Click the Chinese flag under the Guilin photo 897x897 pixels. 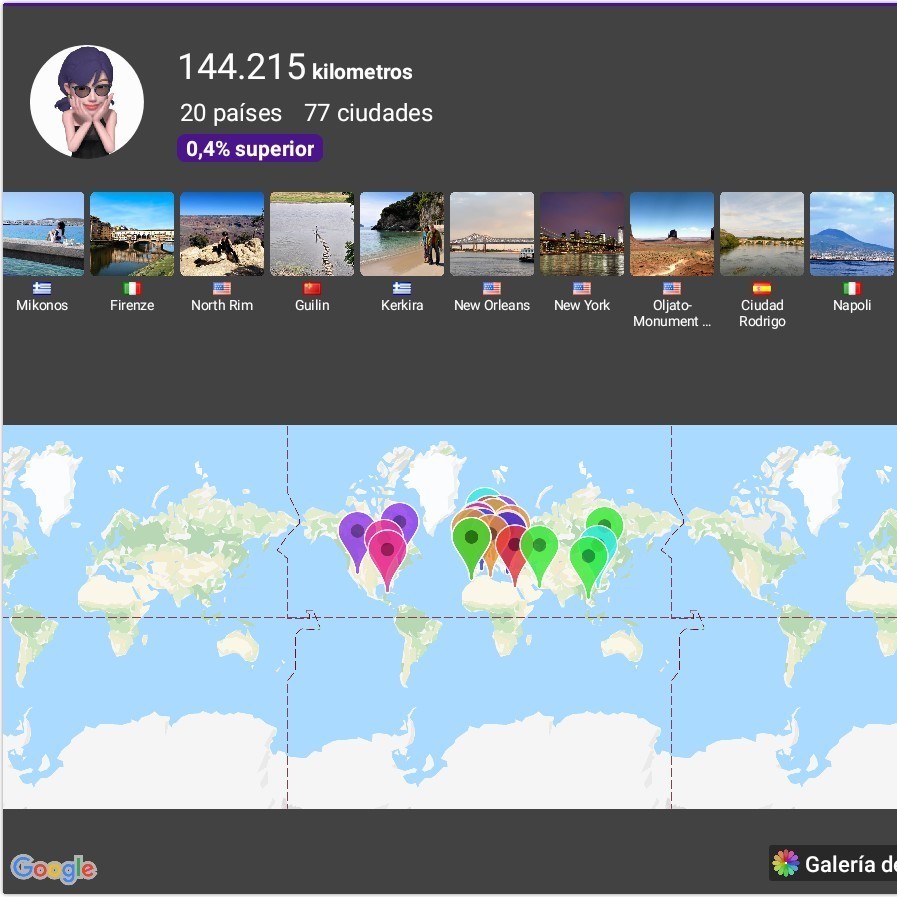click(x=312, y=288)
